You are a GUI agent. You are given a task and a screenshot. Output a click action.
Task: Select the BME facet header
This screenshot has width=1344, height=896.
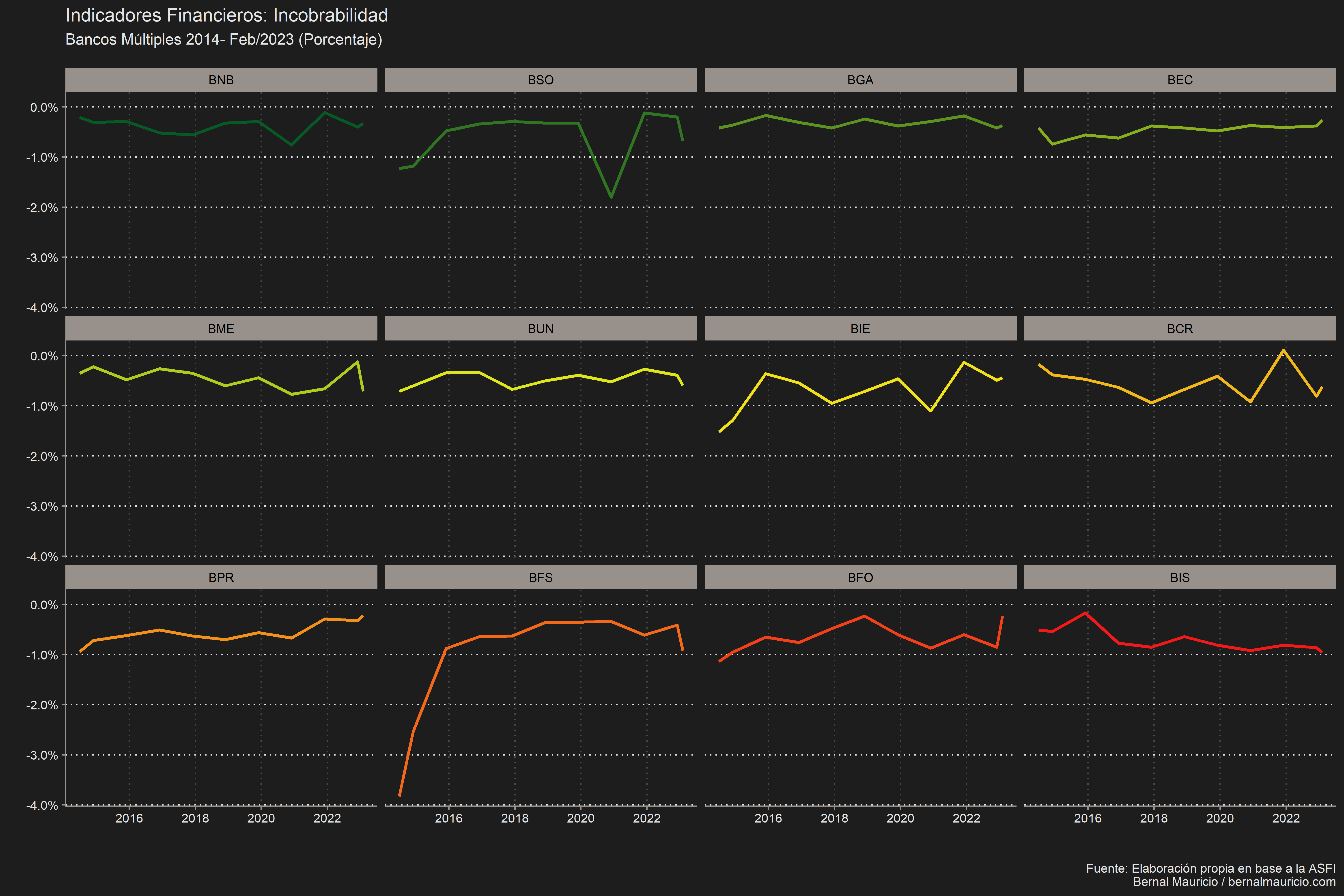[x=221, y=329]
